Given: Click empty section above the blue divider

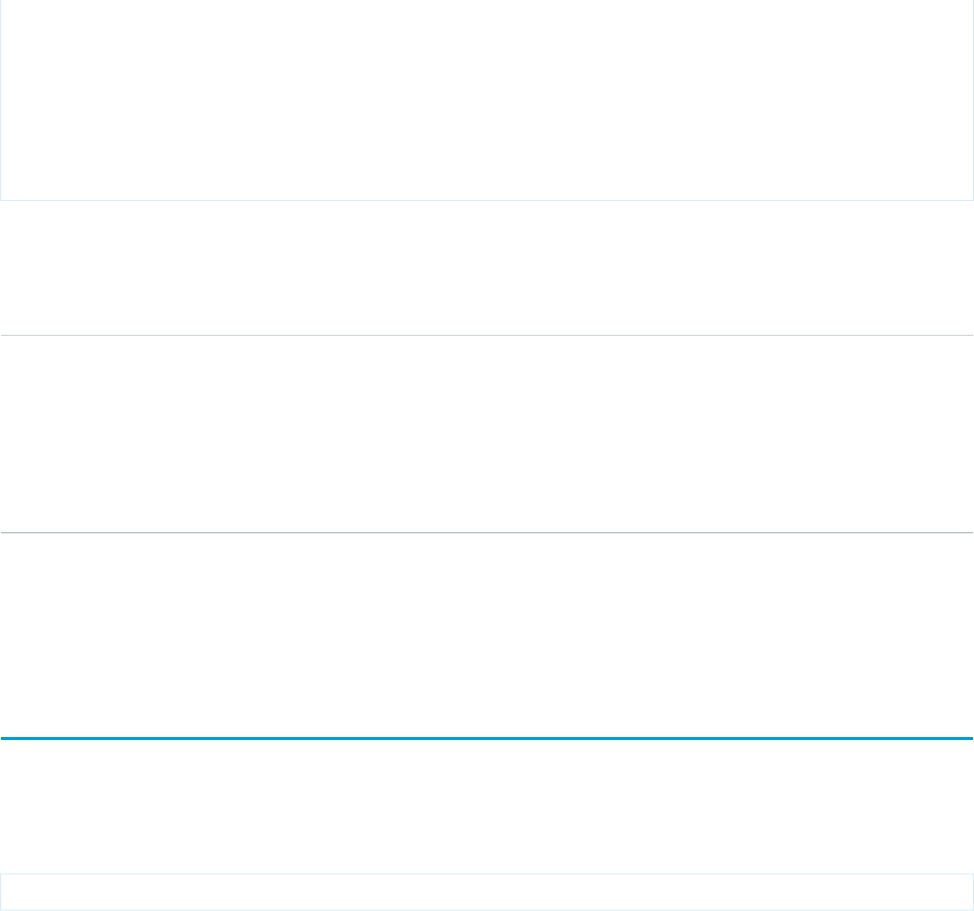Looking at the screenshot, I should (487, 636).
